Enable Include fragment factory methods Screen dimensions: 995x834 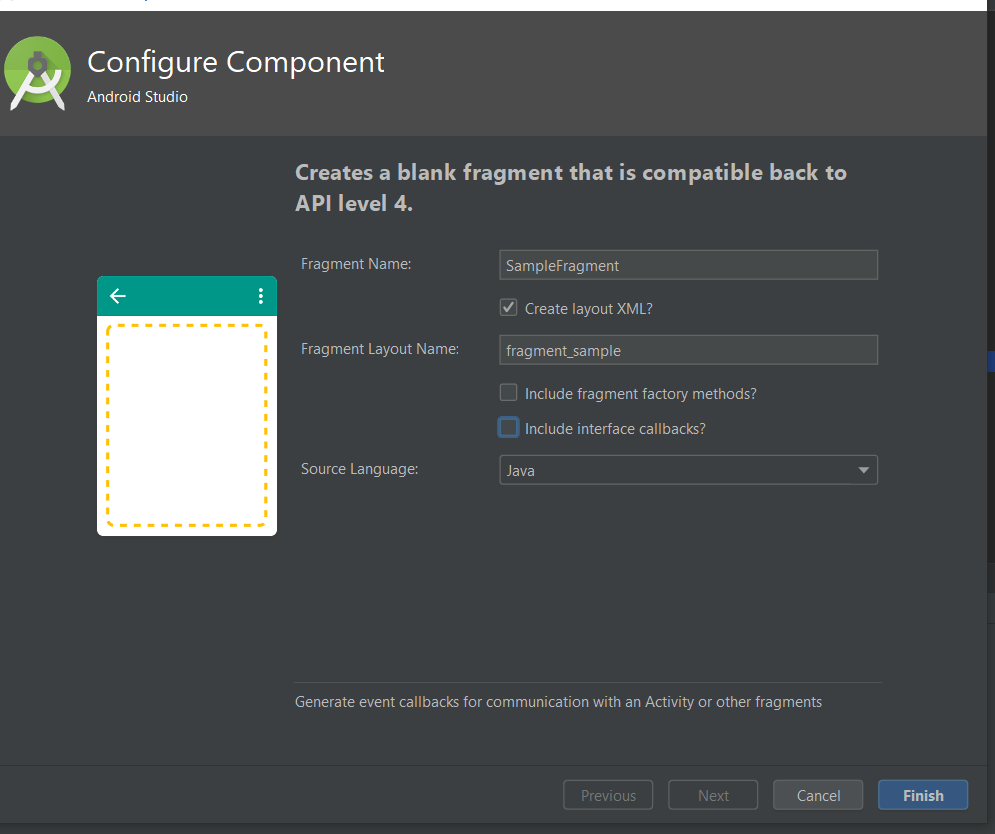509,393
